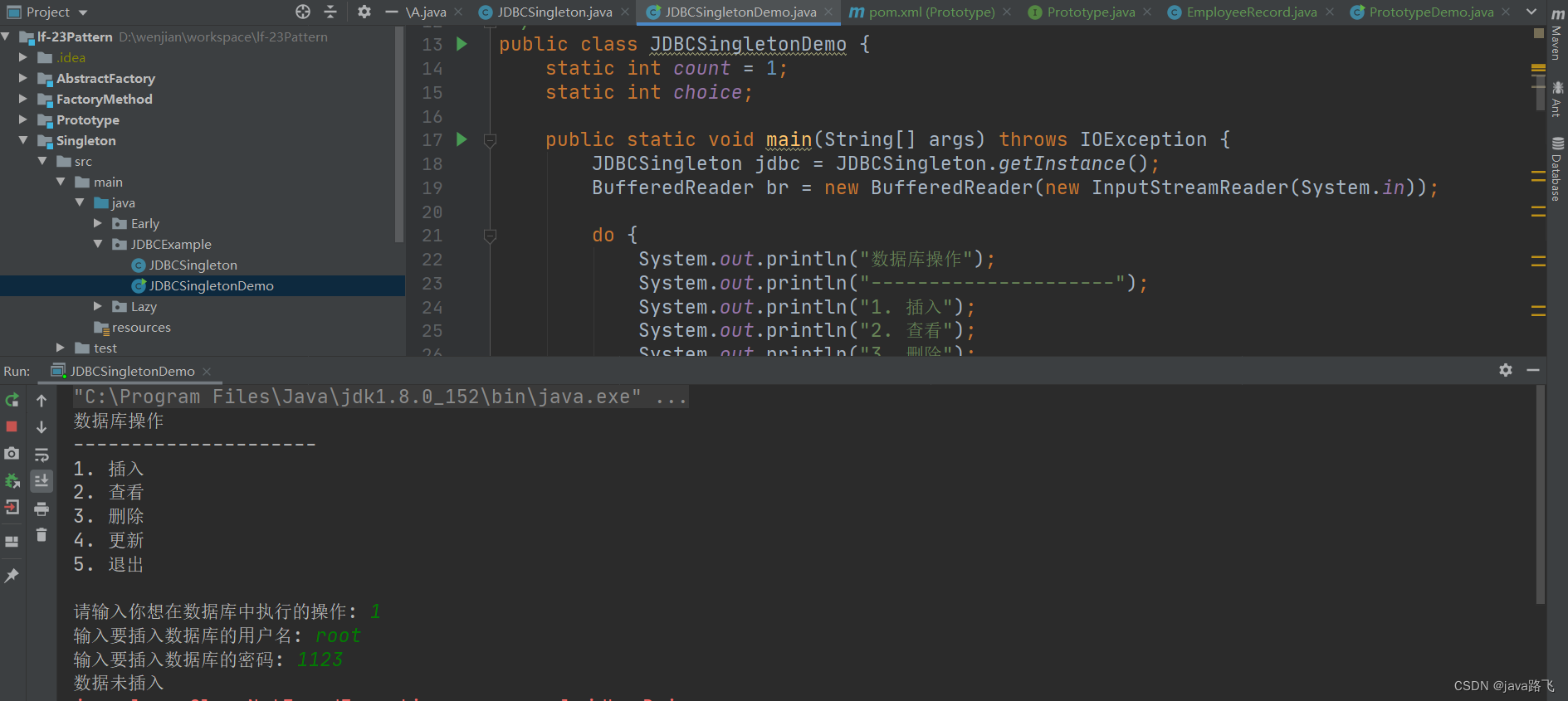The width and height of the screenshot is (1568, 701).
Task: Click the locate/scroll from source target icon
Action: point(303,12)
